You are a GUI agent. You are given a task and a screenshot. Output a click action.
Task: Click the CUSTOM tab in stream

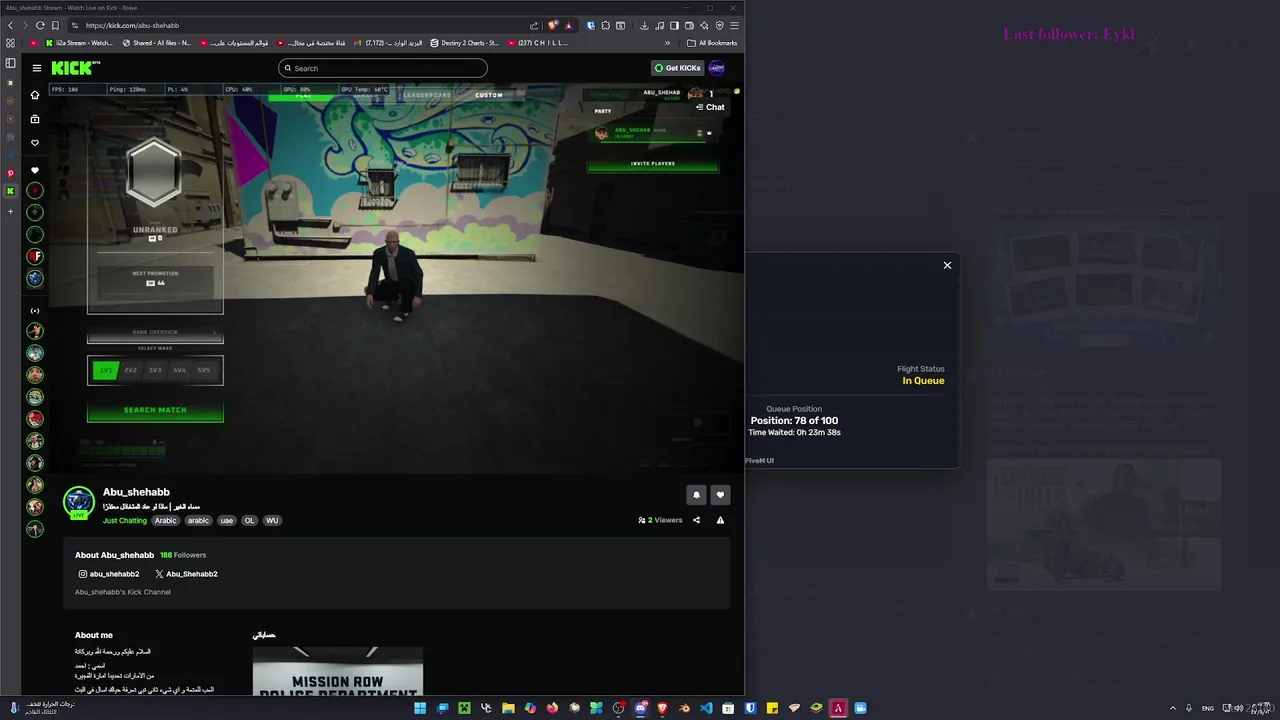[489, 95]
